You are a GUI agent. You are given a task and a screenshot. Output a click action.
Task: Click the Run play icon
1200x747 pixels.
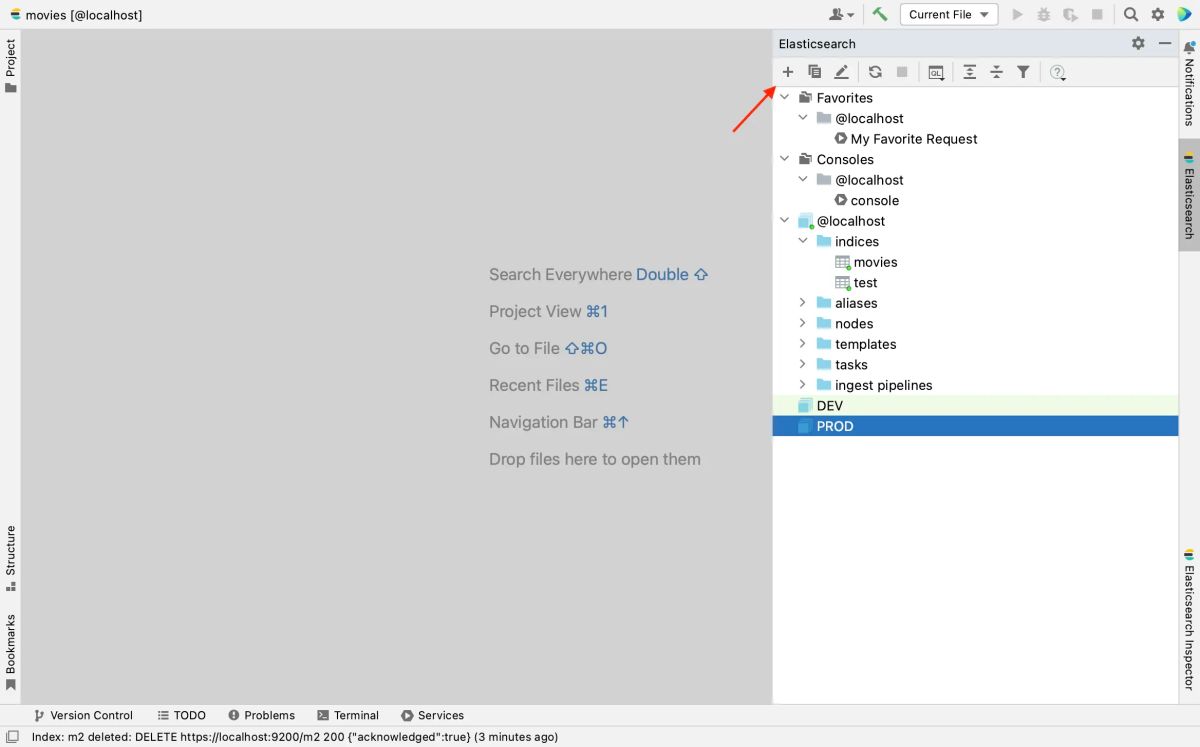tap(1018, 14)
